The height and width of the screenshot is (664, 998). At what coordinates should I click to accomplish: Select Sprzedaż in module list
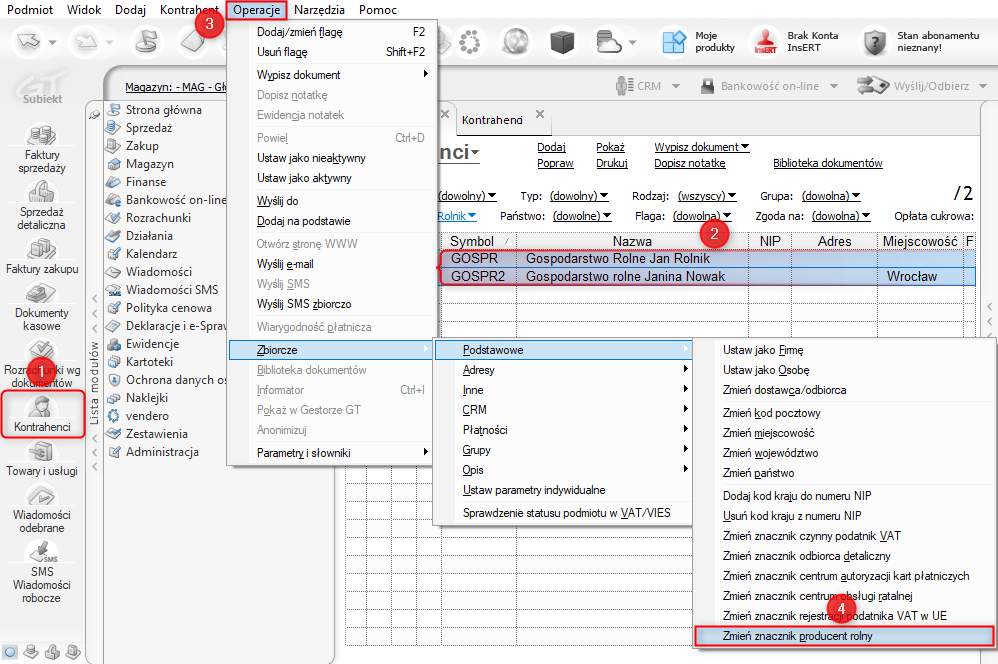point(149,127)
